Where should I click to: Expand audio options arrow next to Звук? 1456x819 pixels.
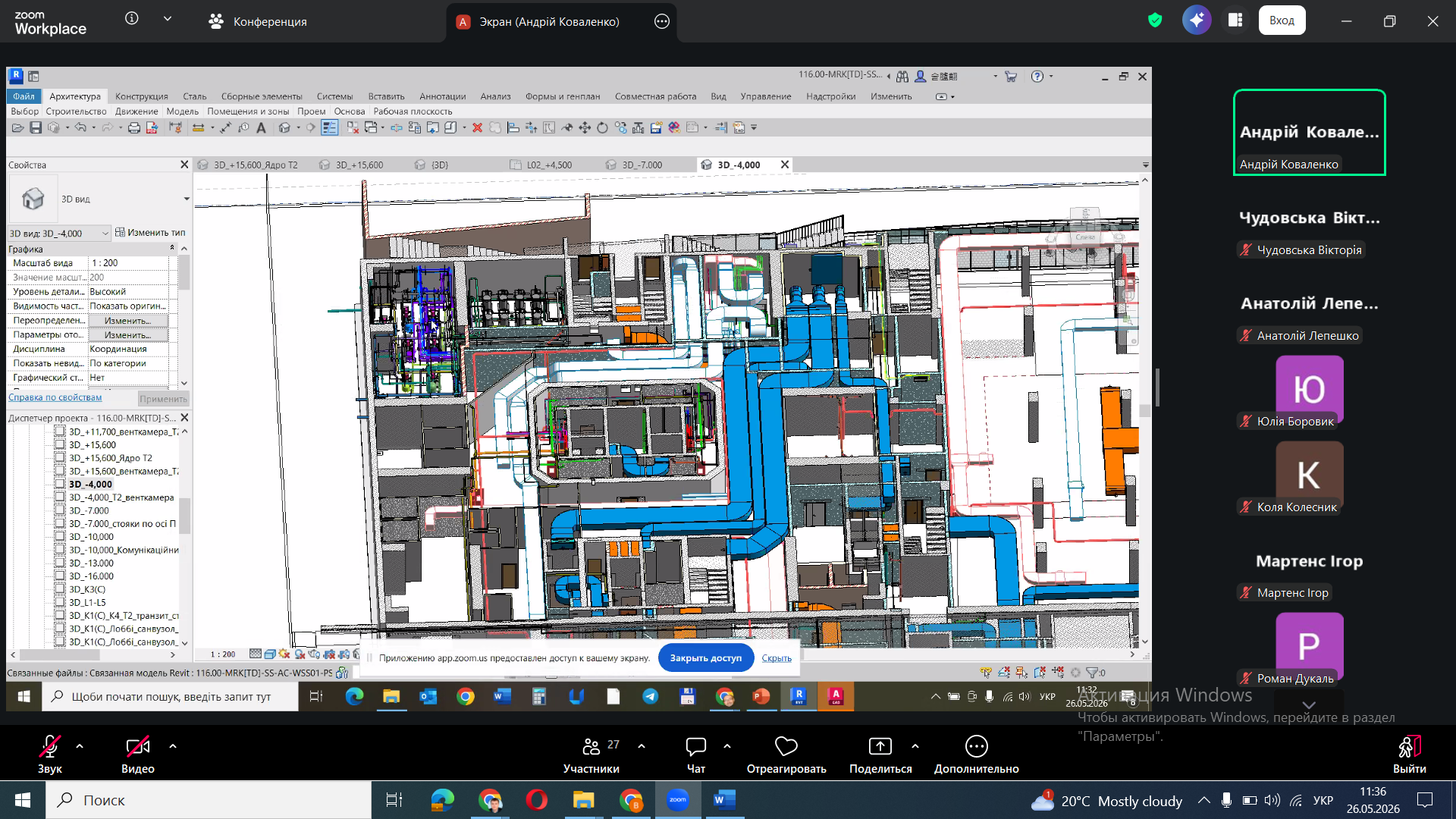80,746
